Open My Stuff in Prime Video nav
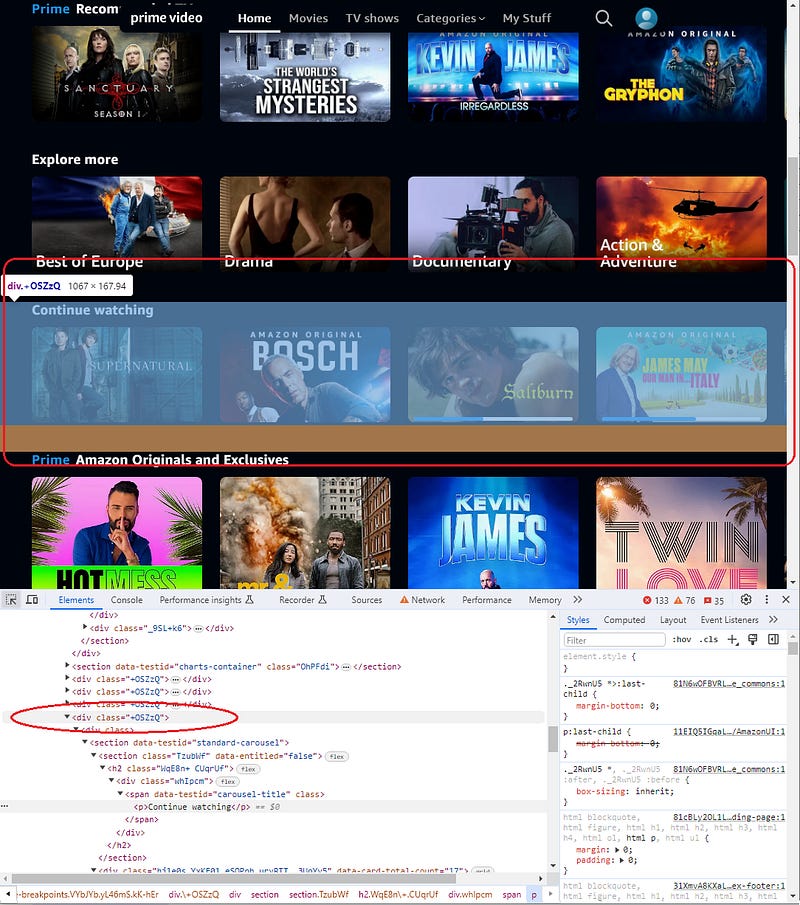The width and height of the screenshot is (800, 905). [526, 18]
